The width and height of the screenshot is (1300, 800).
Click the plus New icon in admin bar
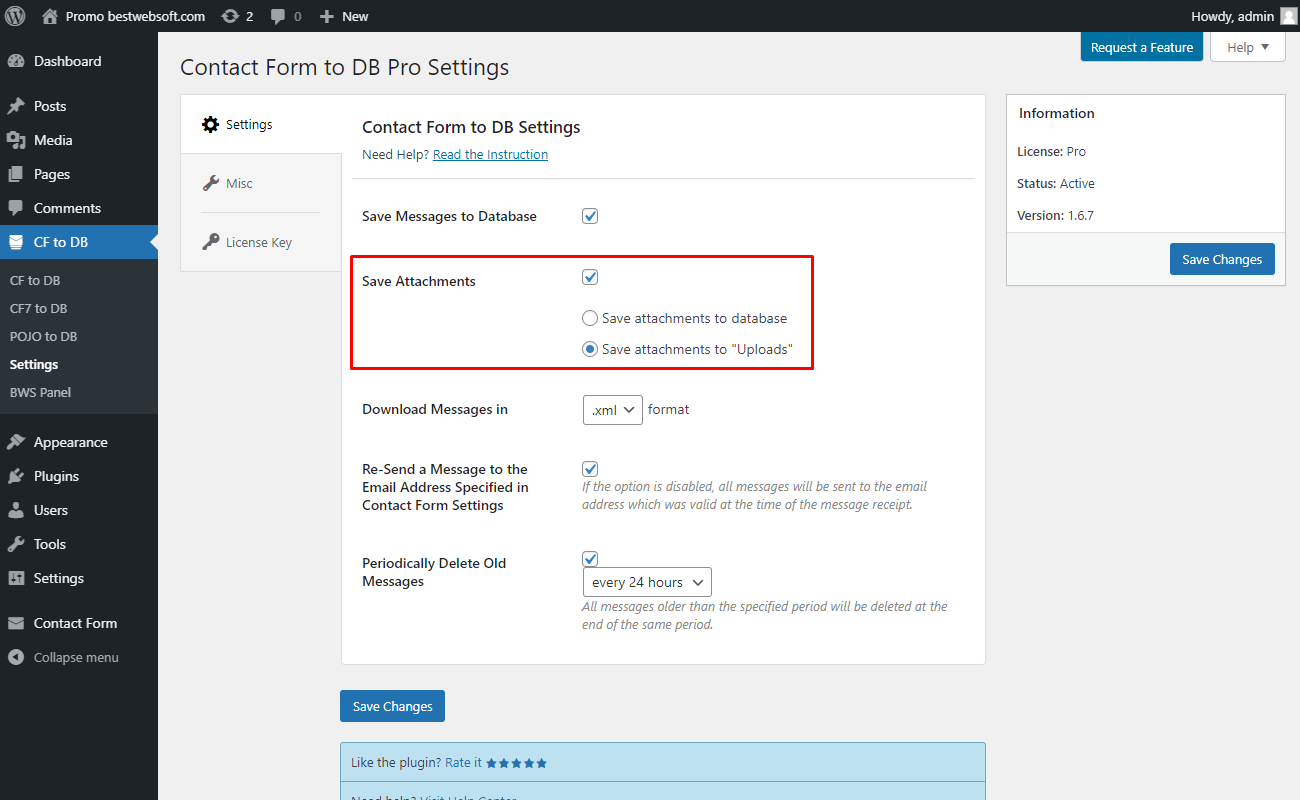(x=326, y=16)
